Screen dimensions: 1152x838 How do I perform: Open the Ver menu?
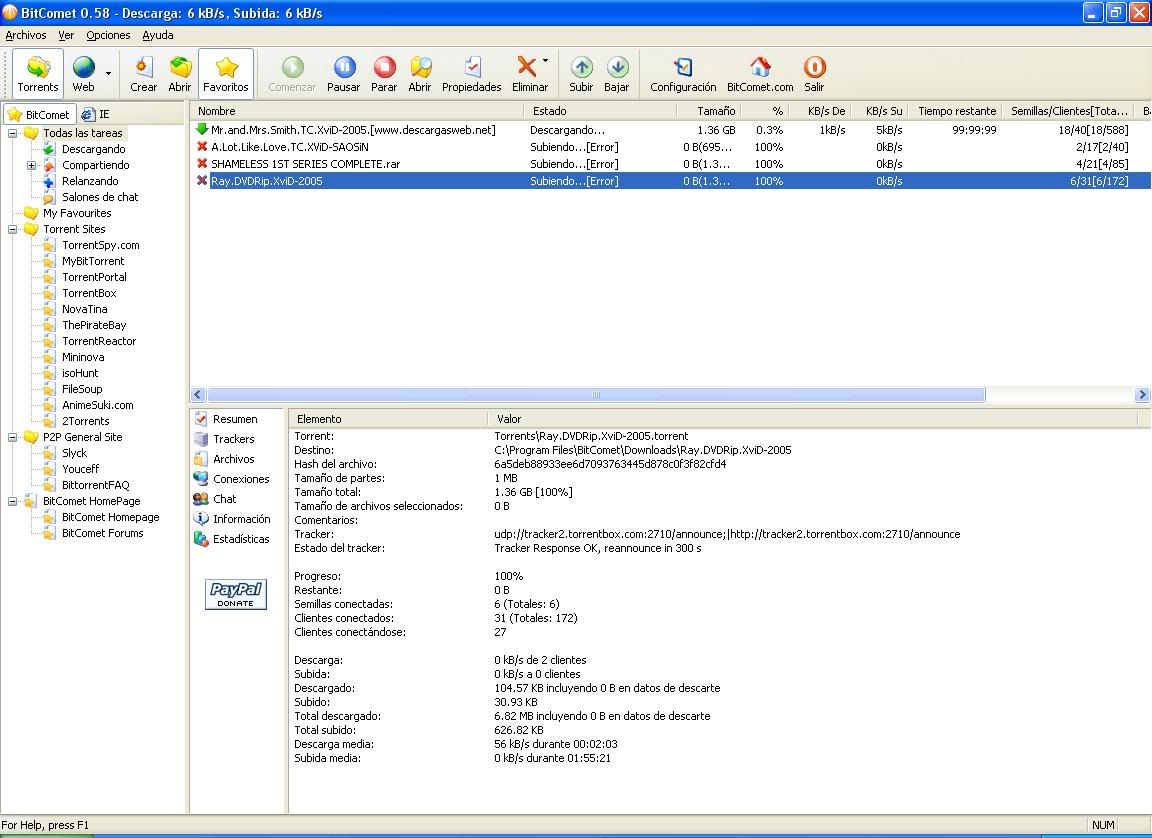point(66,35)
